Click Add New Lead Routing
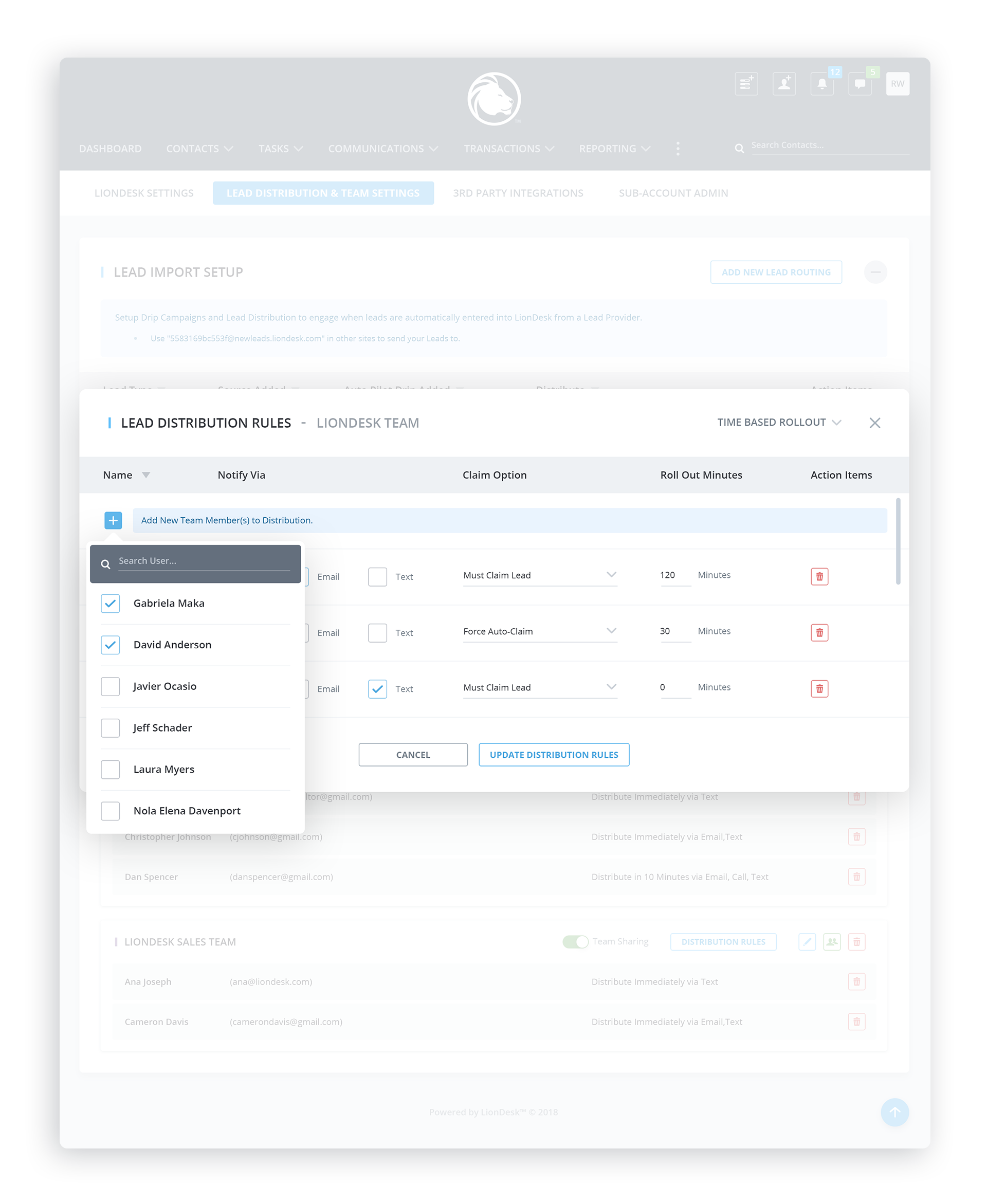 point(776,272)
